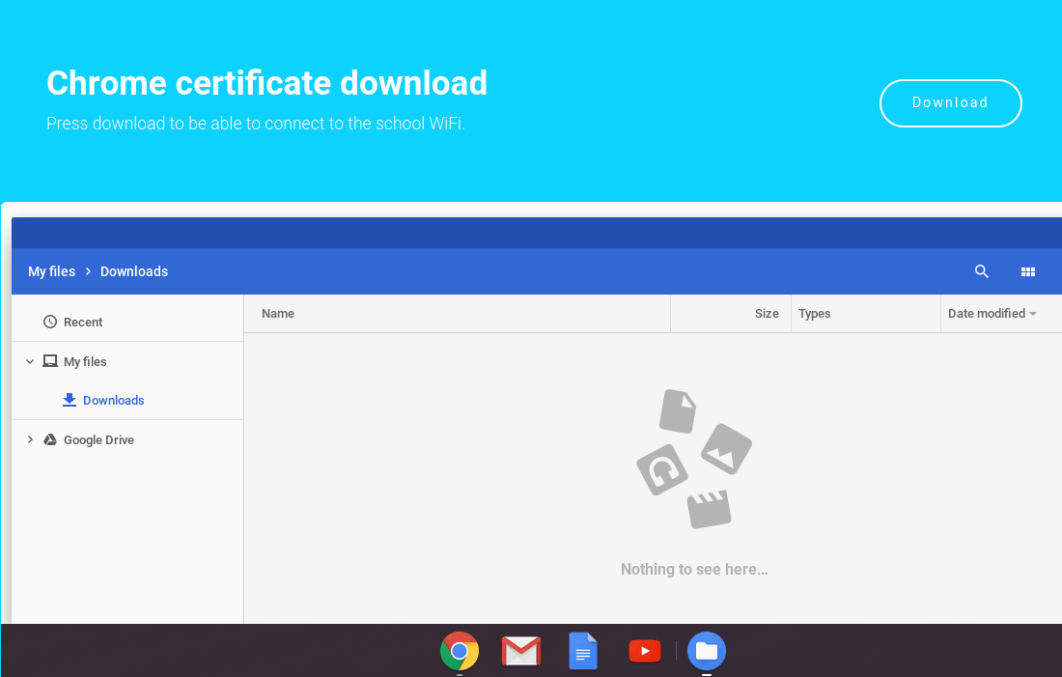
Task: Select the Downloads sidebar entry
Action: pos(113,400)
